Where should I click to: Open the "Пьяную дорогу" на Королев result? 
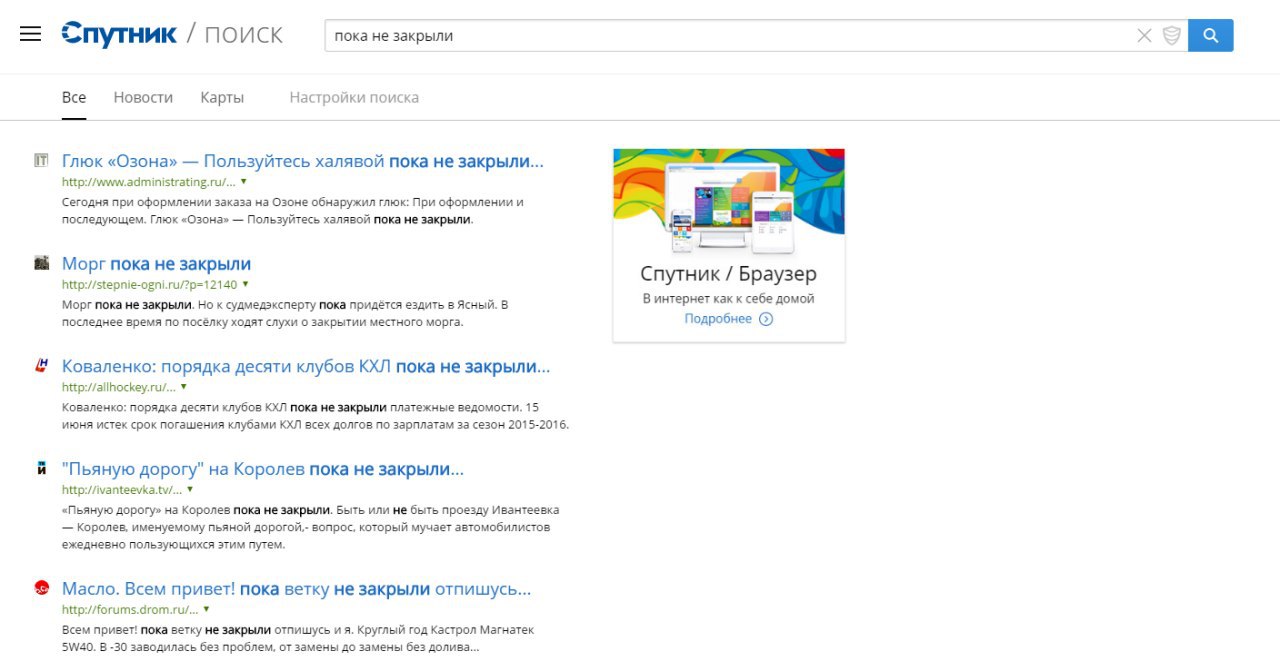pos(263,470)
